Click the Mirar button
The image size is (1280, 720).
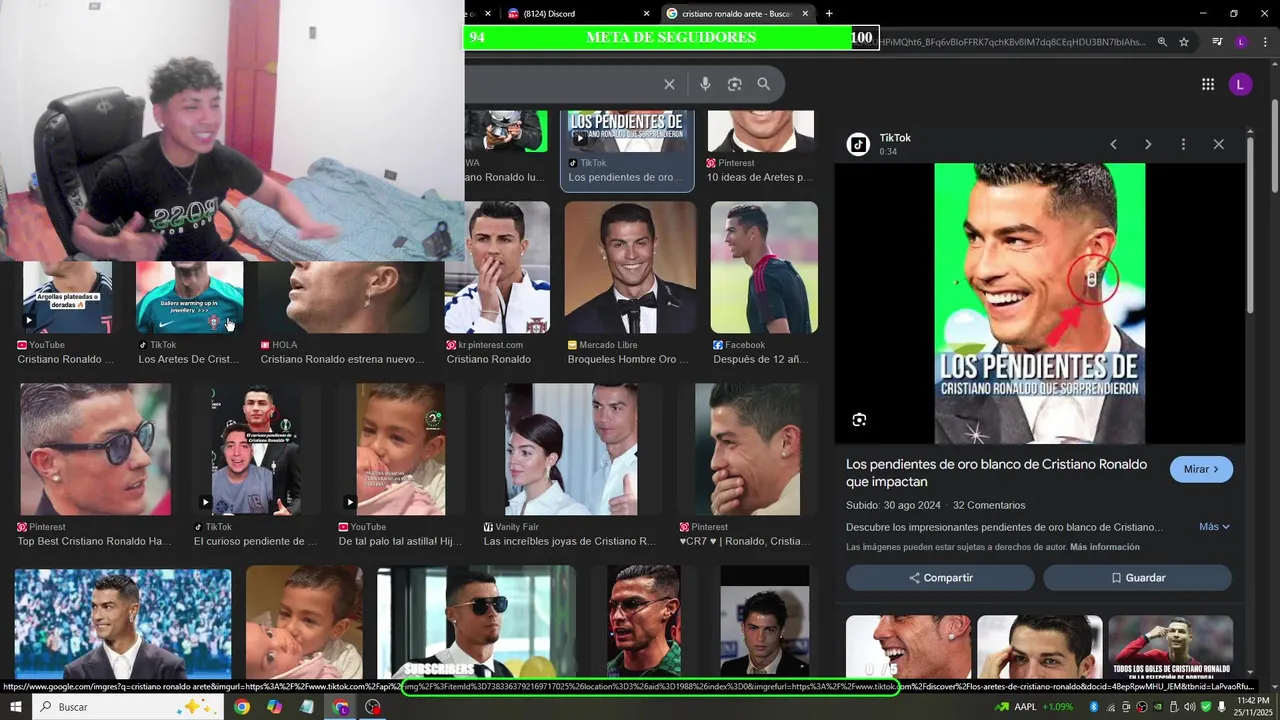[1201, 469]
